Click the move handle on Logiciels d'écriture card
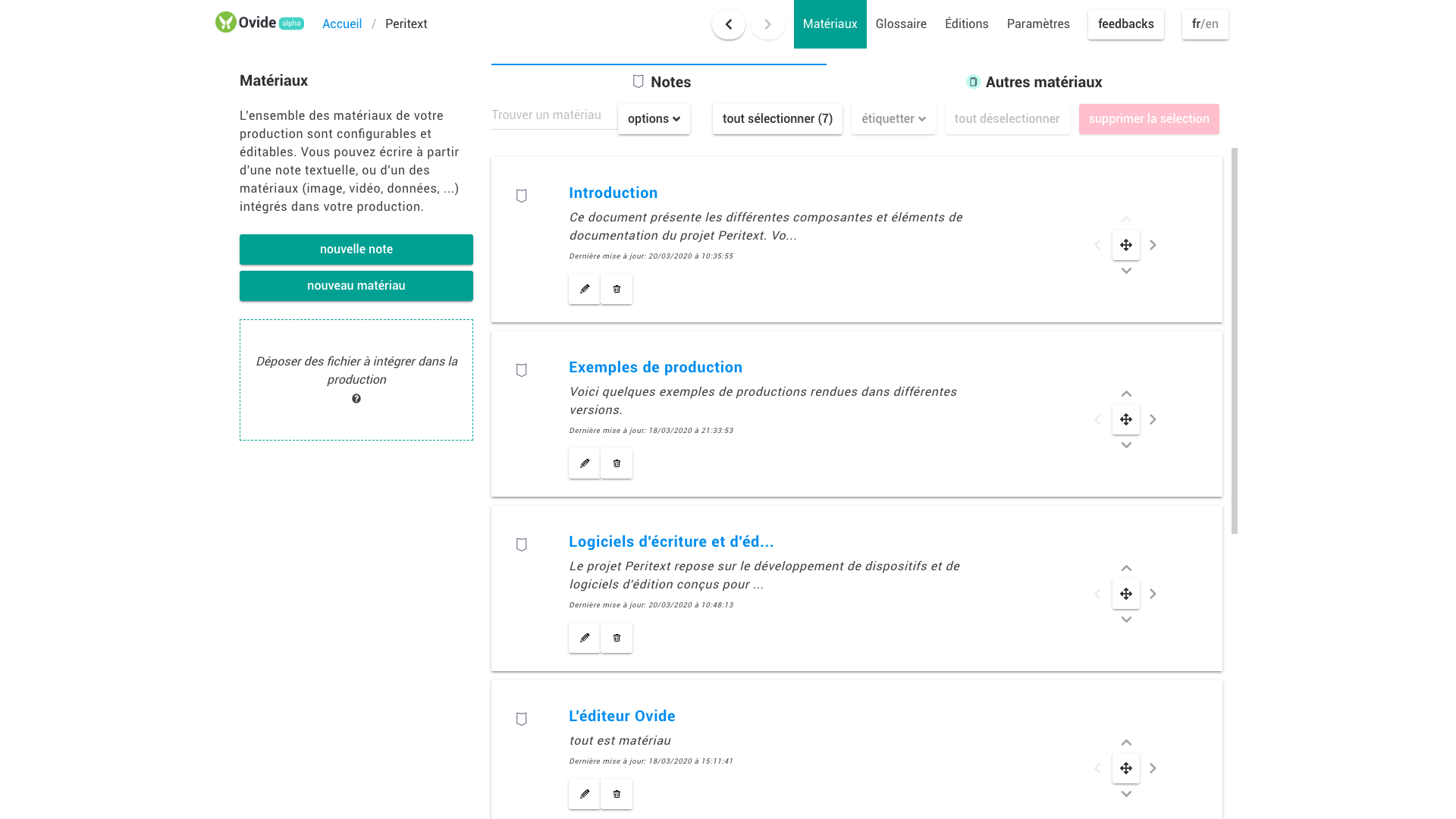1456x819 pixels. pos(1126,594)
